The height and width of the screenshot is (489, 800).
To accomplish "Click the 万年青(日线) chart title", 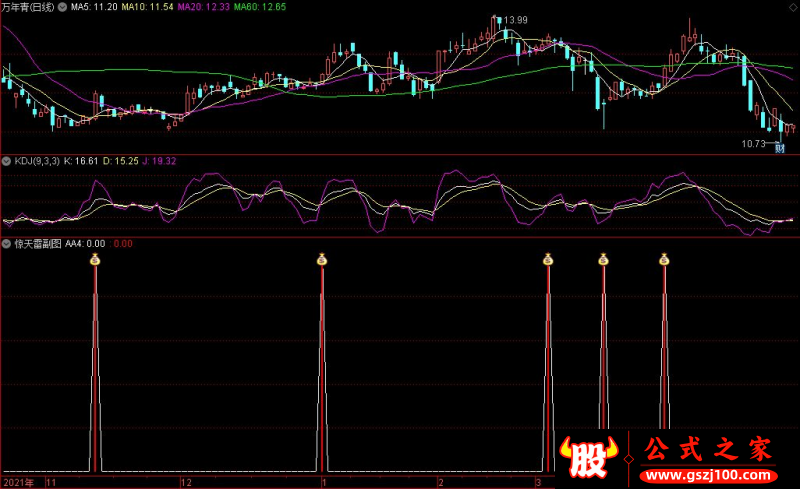I will point(28,7).
